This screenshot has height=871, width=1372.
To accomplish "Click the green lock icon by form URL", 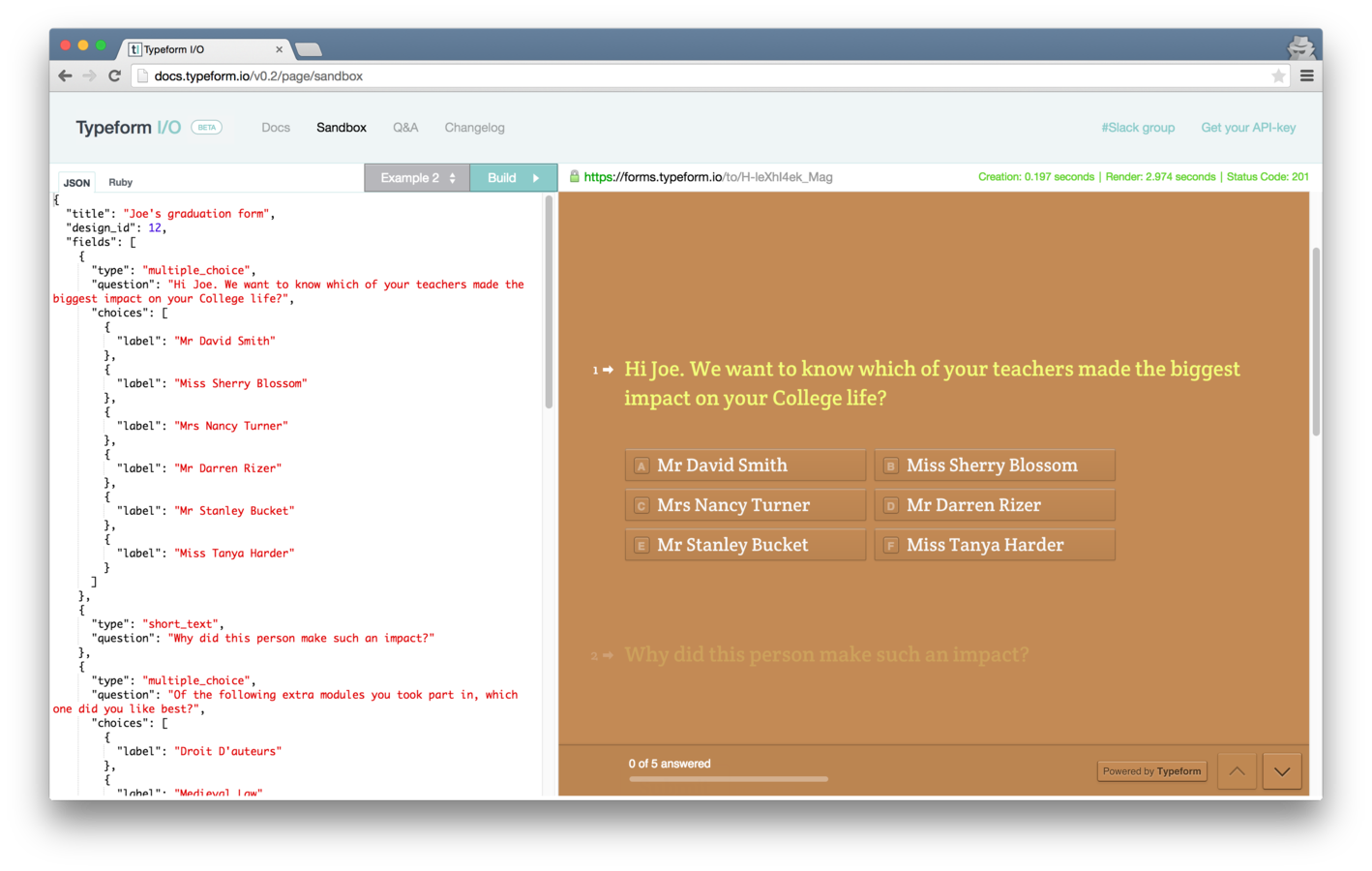I will click(x=574, y=176).
